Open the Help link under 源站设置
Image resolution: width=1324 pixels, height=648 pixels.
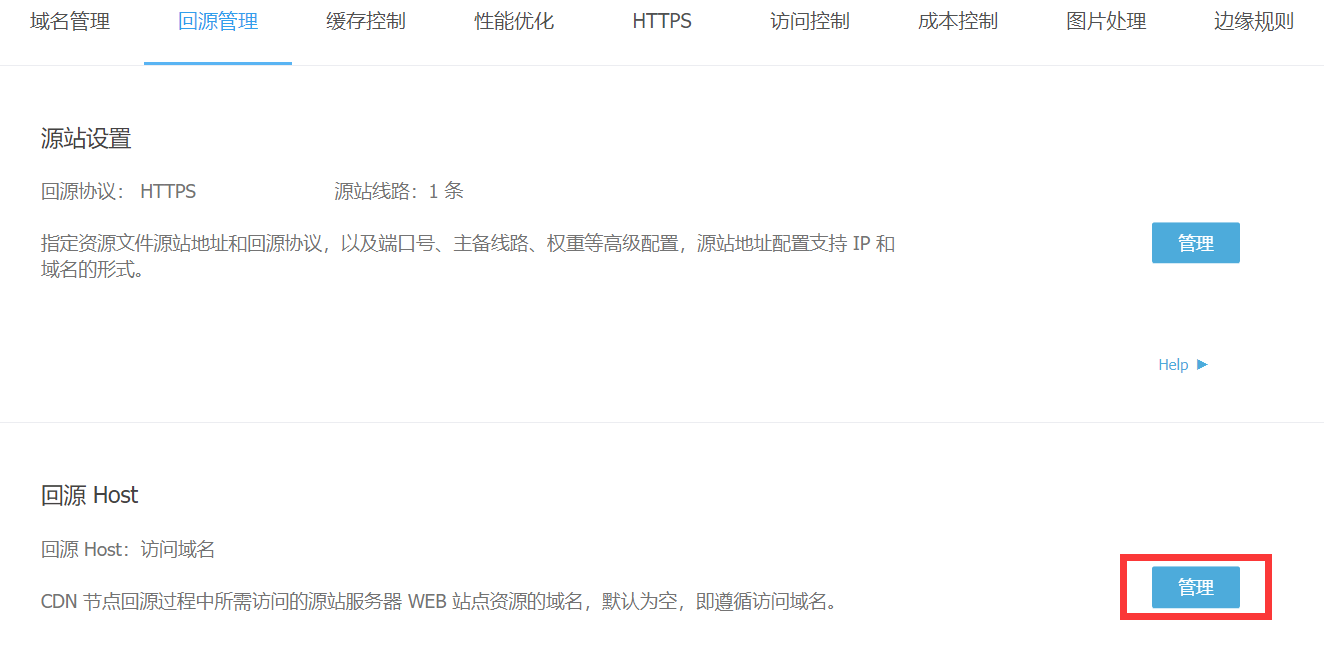1173,365
